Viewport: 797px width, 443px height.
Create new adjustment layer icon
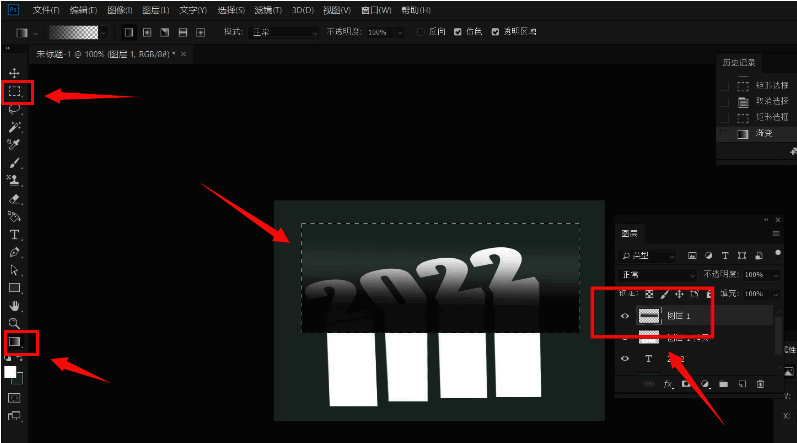[x=705, y=384]
